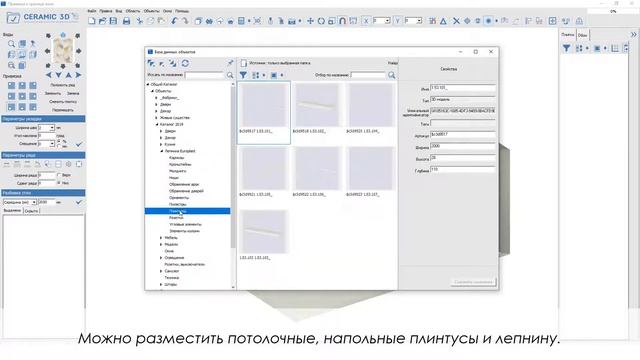Image resolution: width=640 pixels, height=360 pixels.
Task: Expand the right panel chevron arrows
Action: click(x=633, y=35)
